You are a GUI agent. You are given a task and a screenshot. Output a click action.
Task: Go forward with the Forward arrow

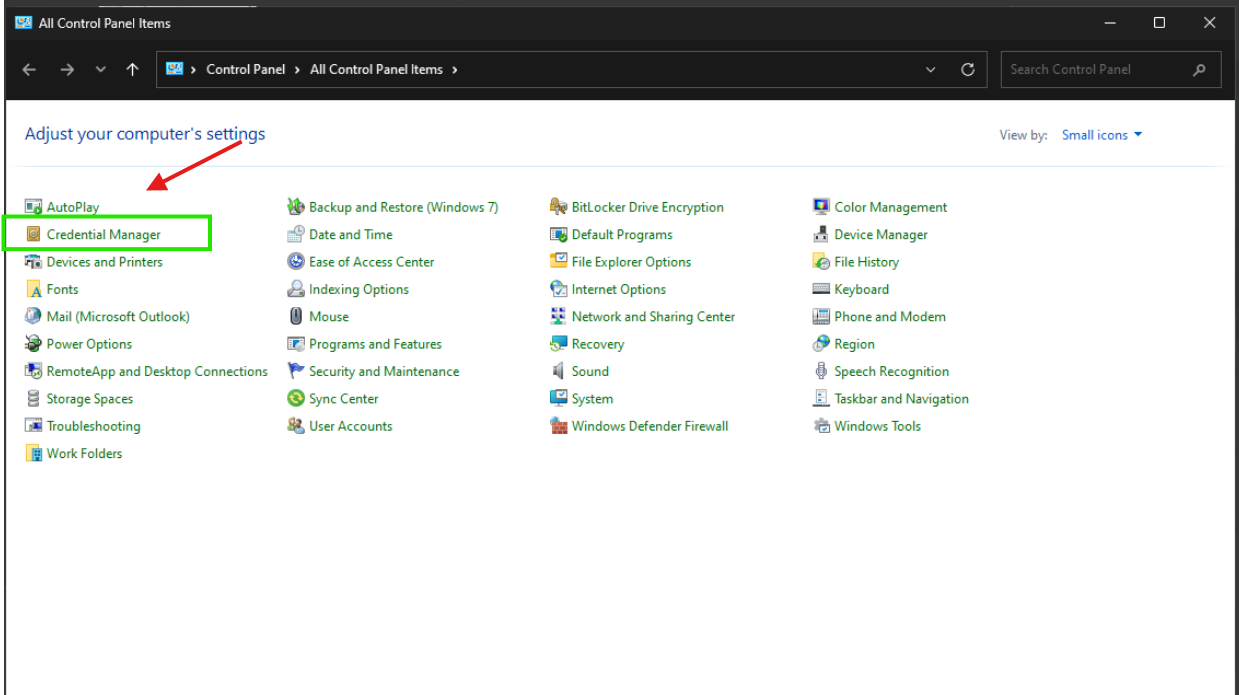tap(67, 70)
